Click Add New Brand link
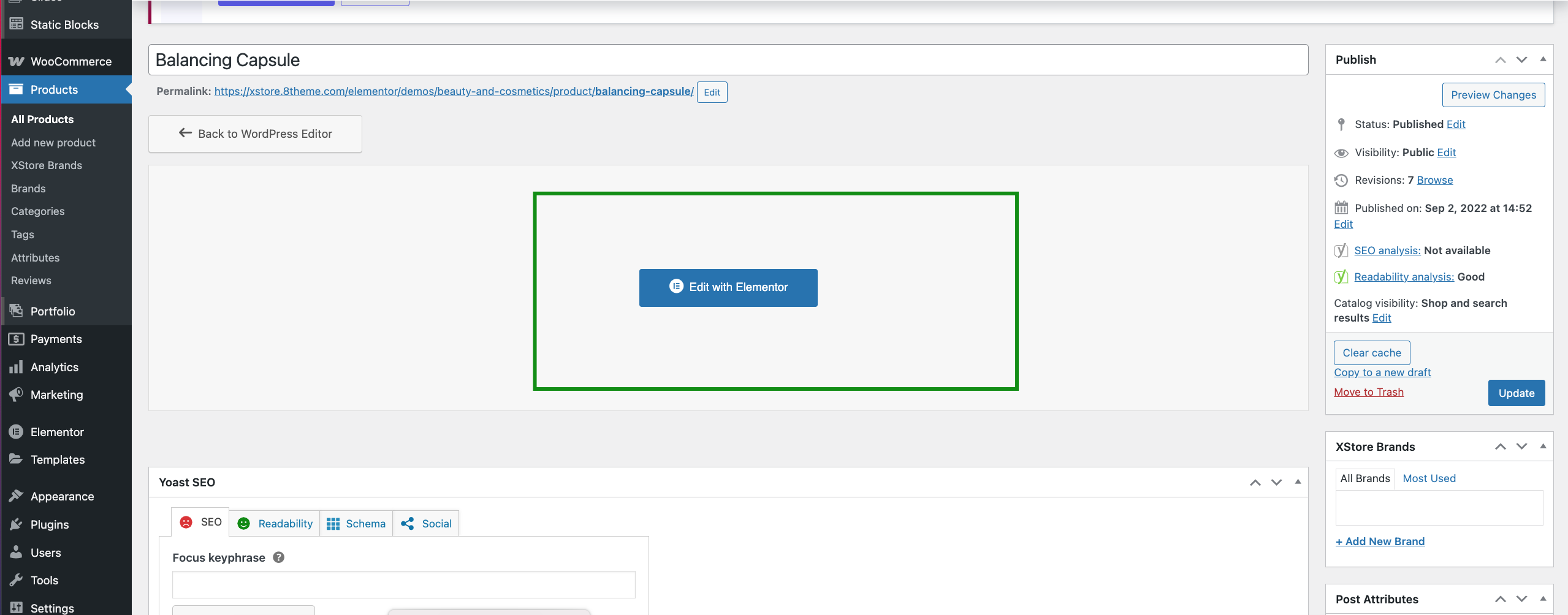The height and width of the screenshot is (615, 1568). point(1380,541)
